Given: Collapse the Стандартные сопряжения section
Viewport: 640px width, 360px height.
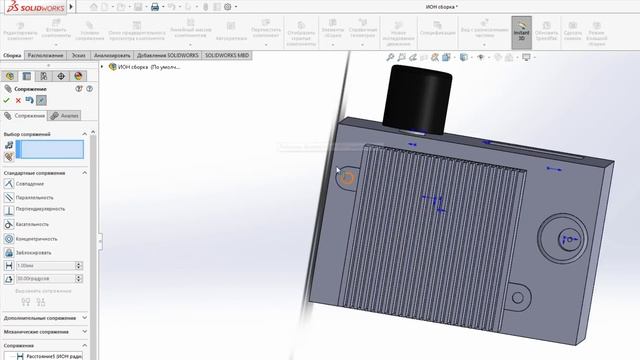Looking at the screenshot, I should 84,173.
